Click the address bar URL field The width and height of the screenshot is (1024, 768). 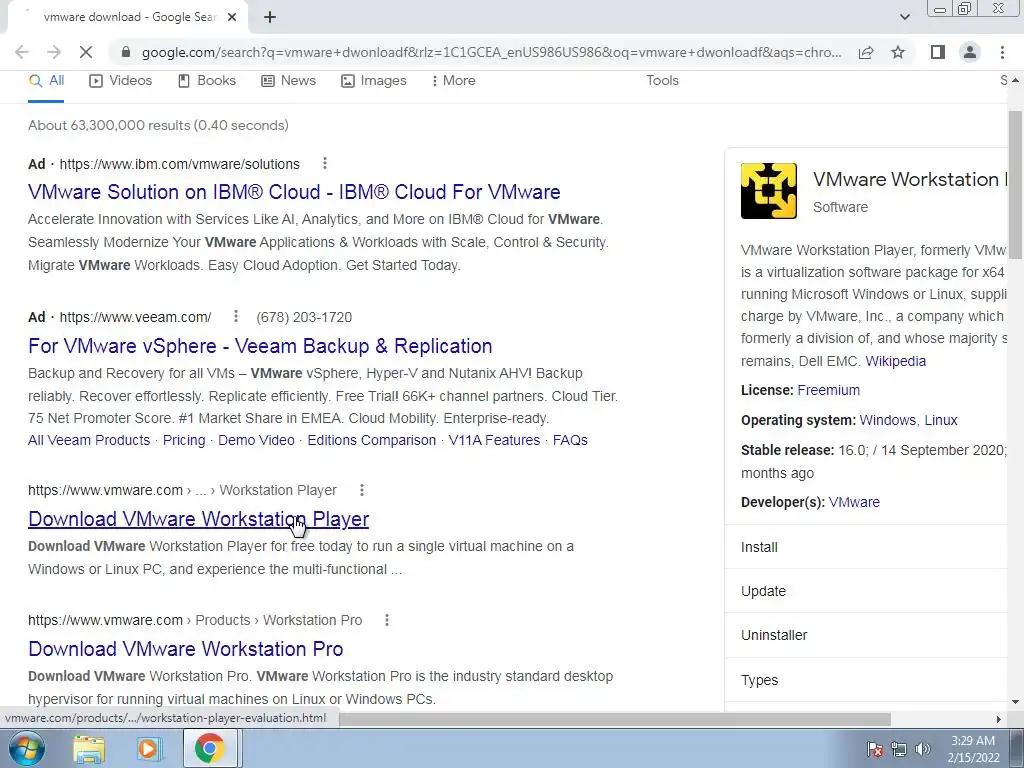point(491,52)
